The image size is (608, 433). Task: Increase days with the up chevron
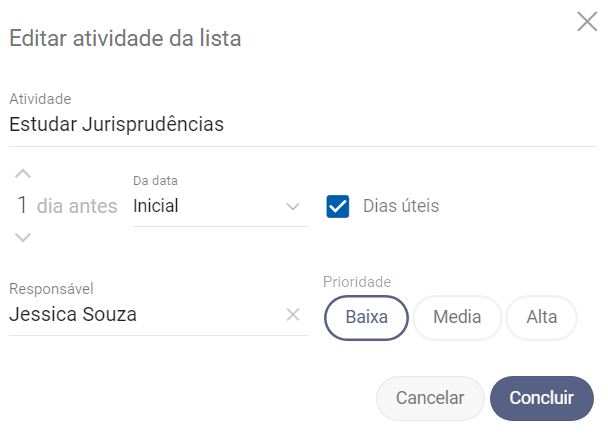(23, 174)
